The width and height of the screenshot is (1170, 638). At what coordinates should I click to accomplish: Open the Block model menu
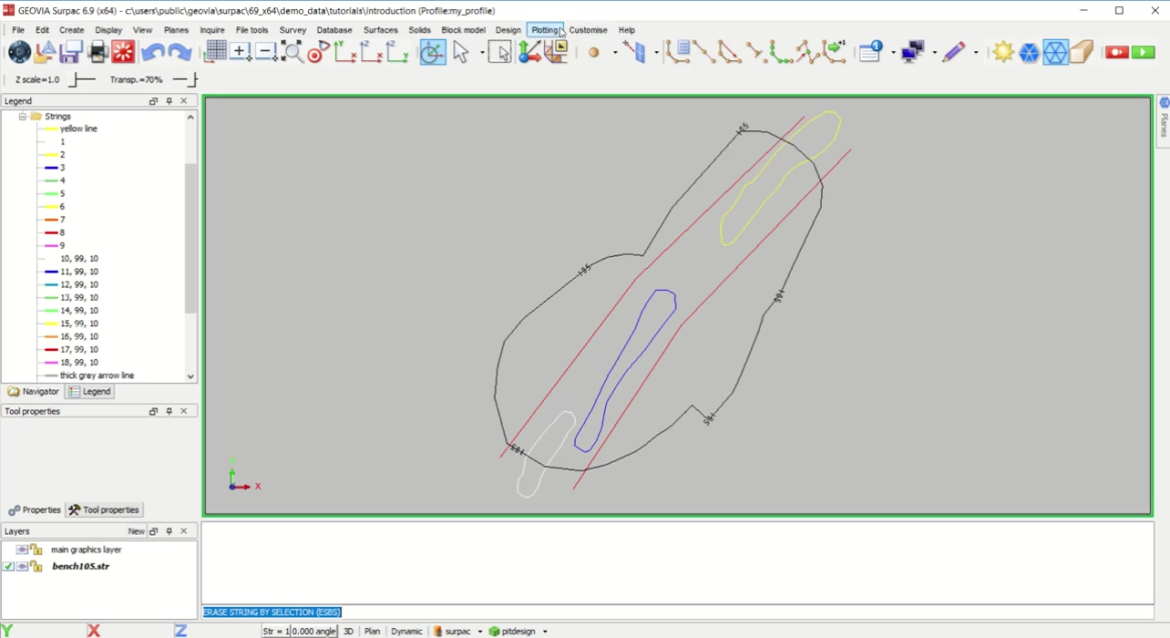coord(463,30)
